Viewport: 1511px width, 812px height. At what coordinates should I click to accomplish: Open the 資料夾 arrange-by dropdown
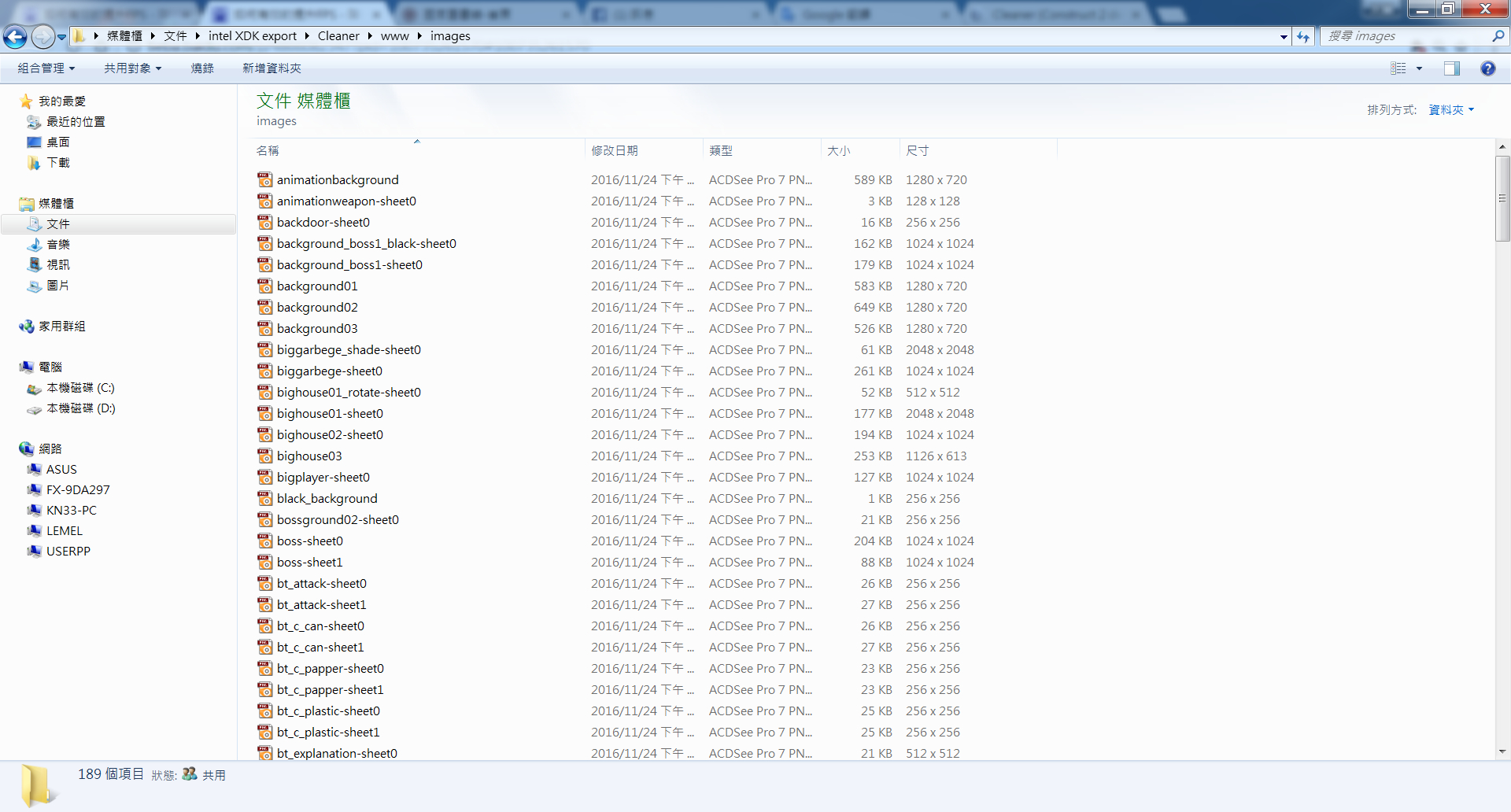[x=1451, y=110]
